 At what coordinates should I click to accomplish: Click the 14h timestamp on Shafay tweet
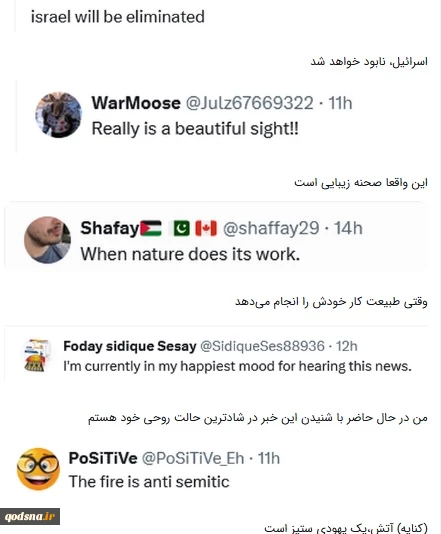tap(348, 229)
